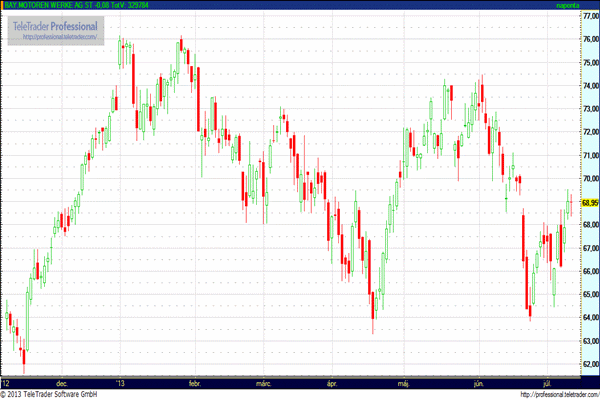Click the BAY.MOTOREN WERKE AG ST title

(x=45, y=5)
